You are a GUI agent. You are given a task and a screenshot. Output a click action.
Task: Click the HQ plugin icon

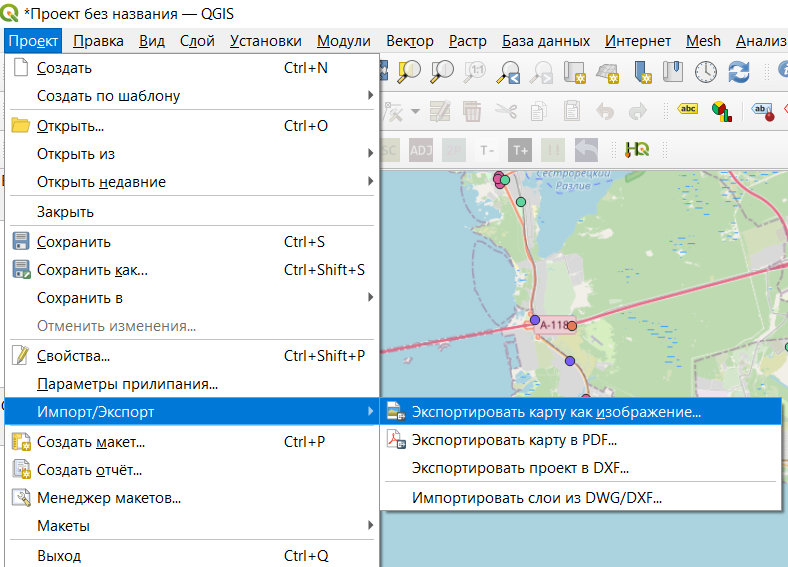pyautogui.click(x=637, y=150)
